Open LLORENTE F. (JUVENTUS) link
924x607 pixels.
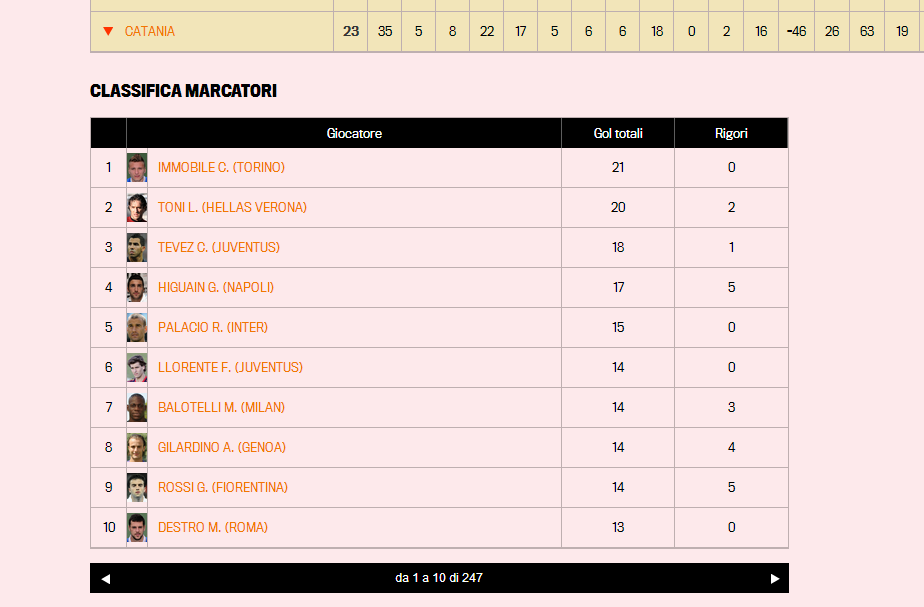point(230,368)
